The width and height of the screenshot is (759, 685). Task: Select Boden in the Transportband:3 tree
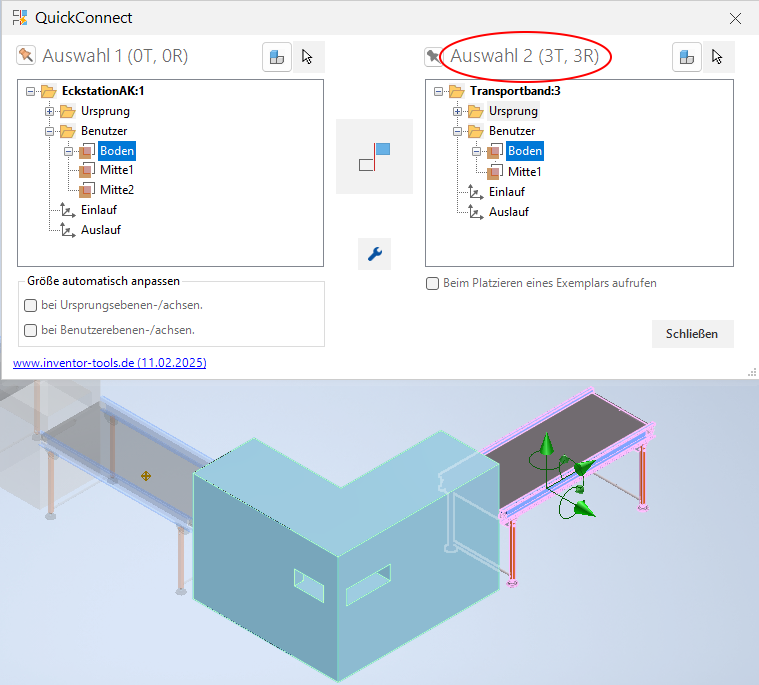point(525,151)
